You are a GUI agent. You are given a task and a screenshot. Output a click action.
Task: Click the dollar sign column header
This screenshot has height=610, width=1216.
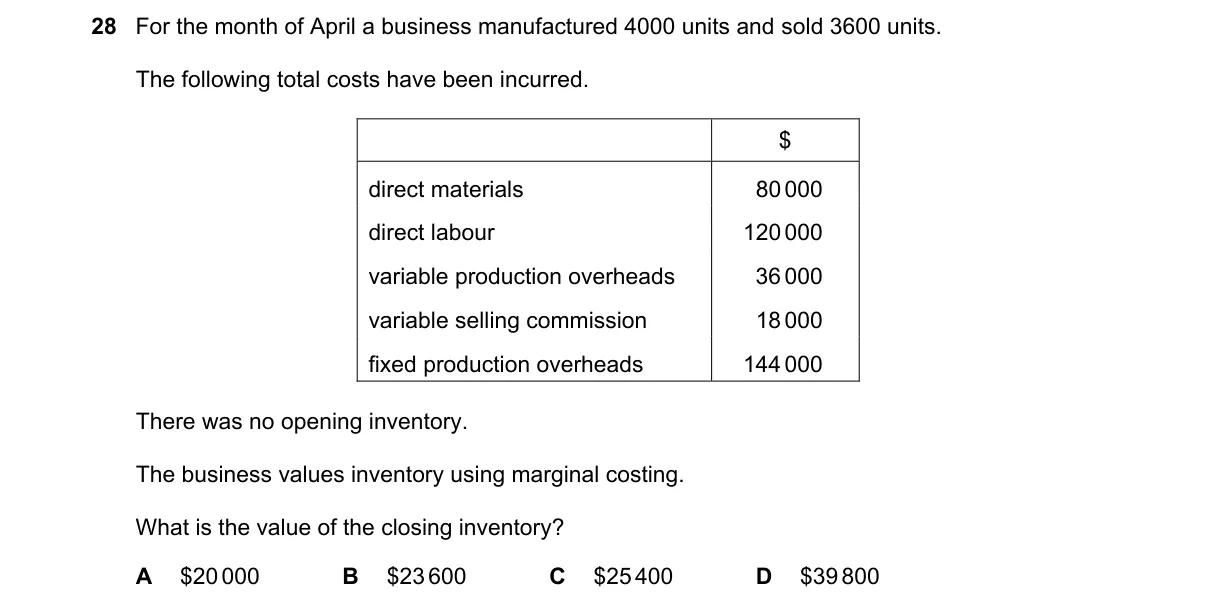click(785, 141)
